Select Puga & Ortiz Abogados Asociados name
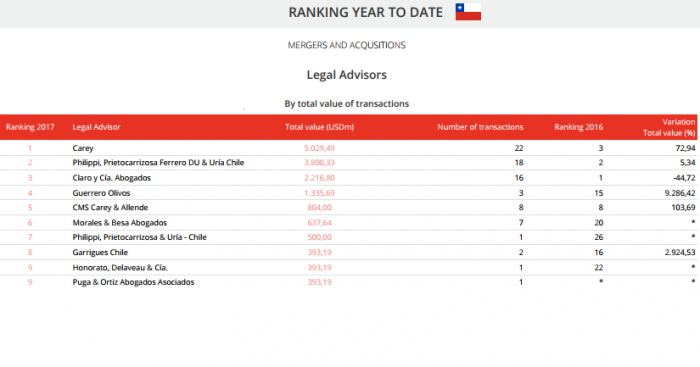The width and height of the screenshot is (700, 367). click(x=133, y=282)
